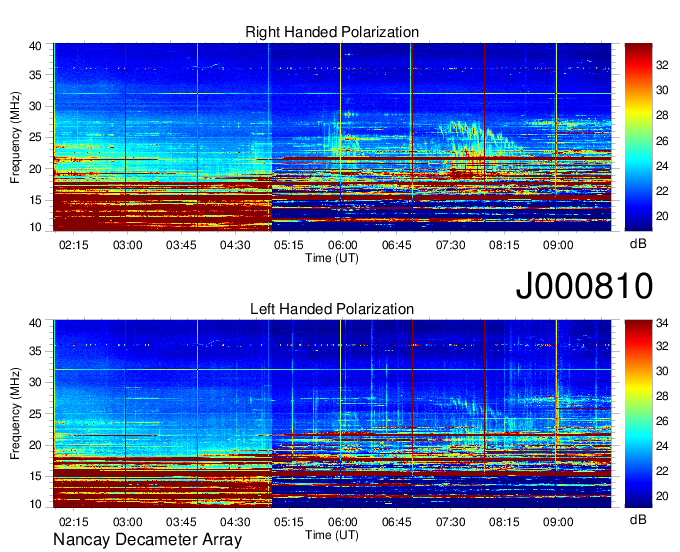
Task: Click the Right Handed Polarization title
Action: 332,32
